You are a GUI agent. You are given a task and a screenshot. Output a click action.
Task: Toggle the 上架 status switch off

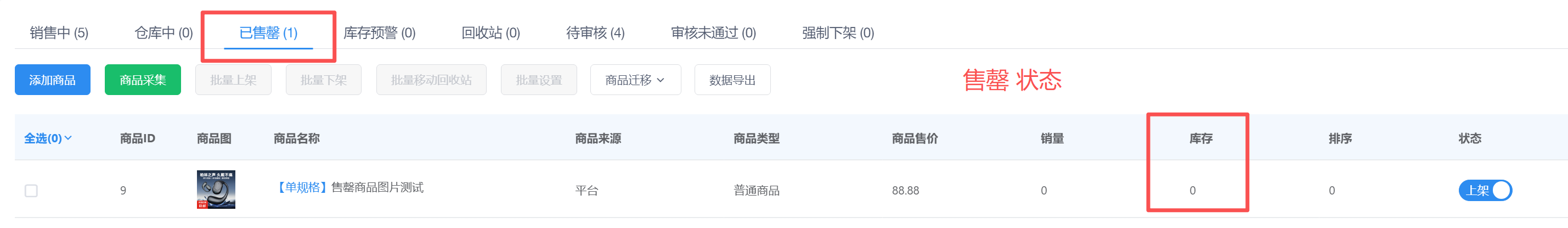click(x=1485, y=191)
